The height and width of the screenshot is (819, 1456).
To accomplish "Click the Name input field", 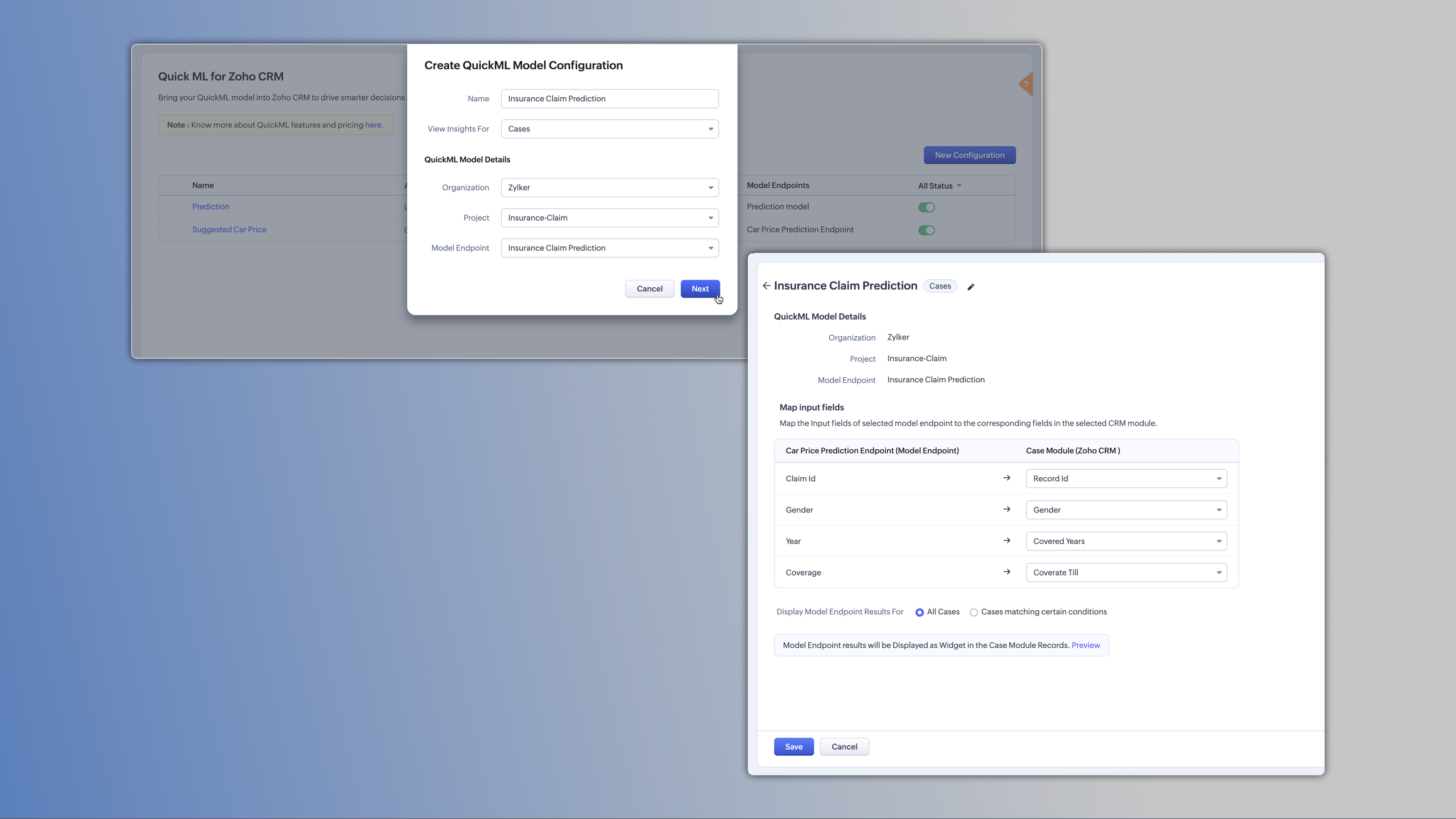I will 609,99.
